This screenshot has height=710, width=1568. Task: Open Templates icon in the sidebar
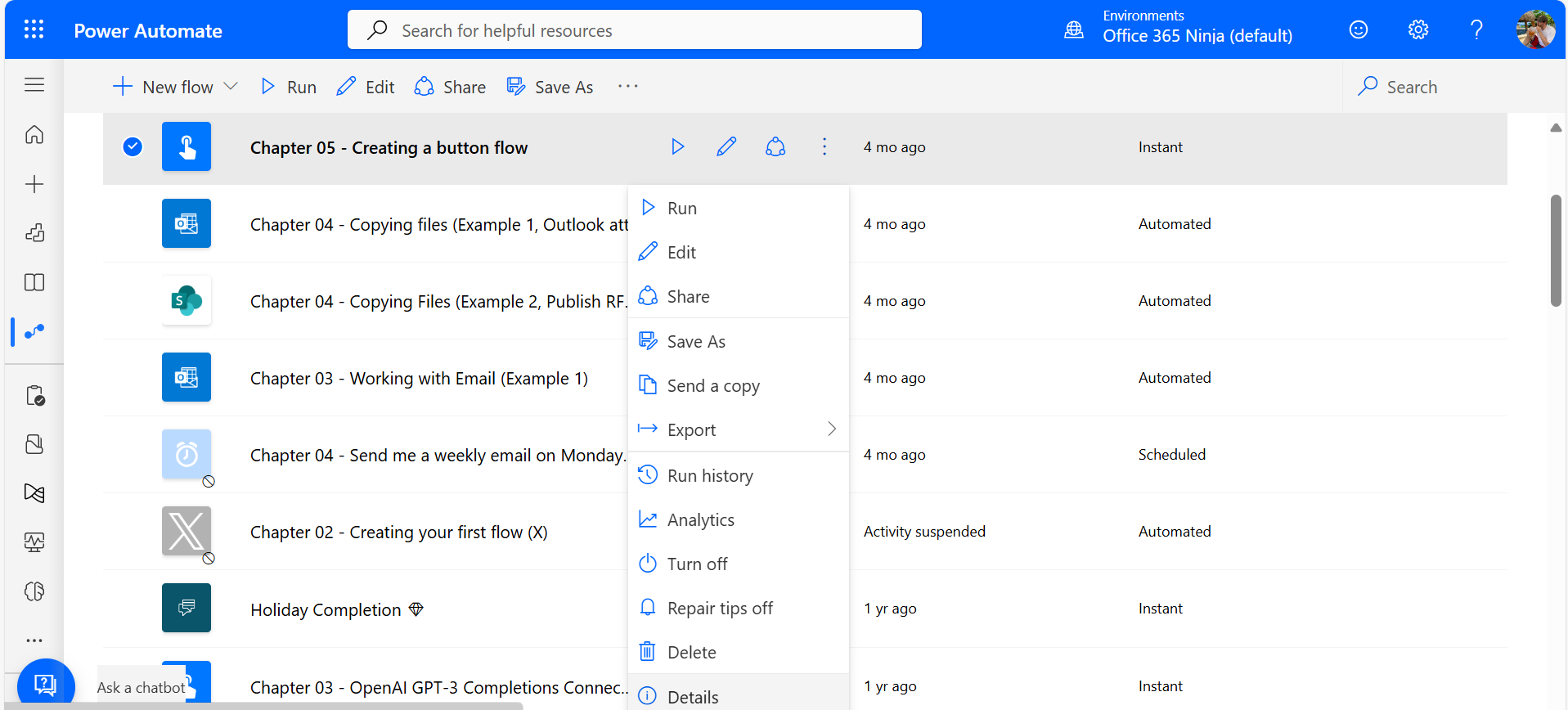[34, 233]
